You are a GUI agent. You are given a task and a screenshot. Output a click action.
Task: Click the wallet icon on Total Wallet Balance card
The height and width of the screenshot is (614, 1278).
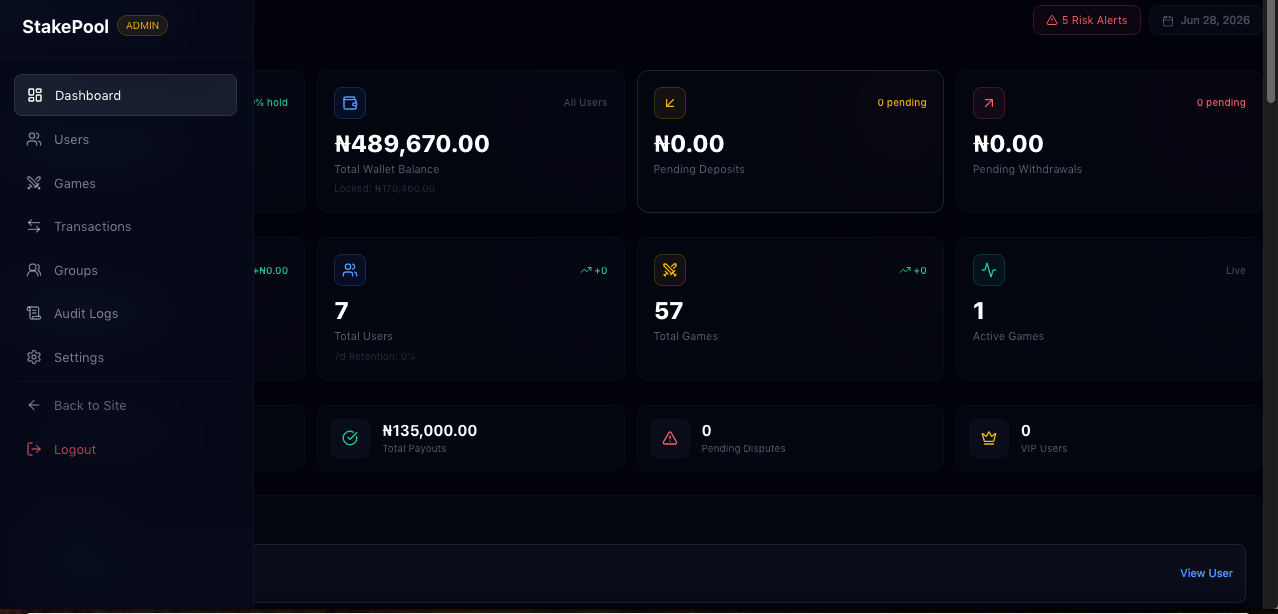[x=350, y=103]
